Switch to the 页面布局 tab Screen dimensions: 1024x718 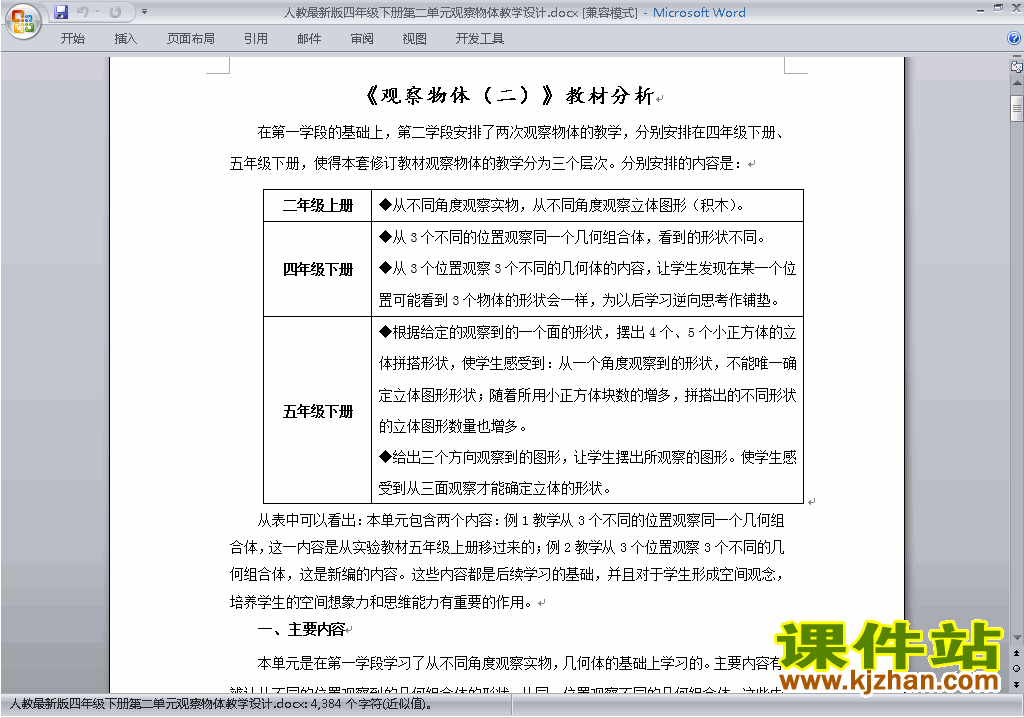[x=191, y=39]
